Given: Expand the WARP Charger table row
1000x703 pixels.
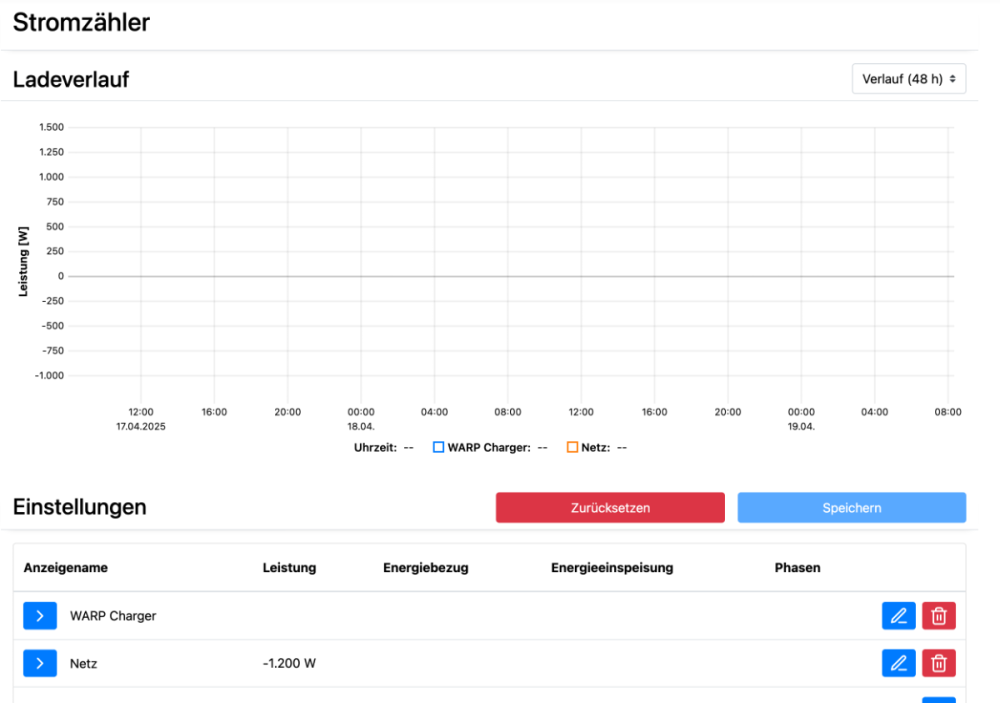Looking at the screenshot, I should (40, 616).
